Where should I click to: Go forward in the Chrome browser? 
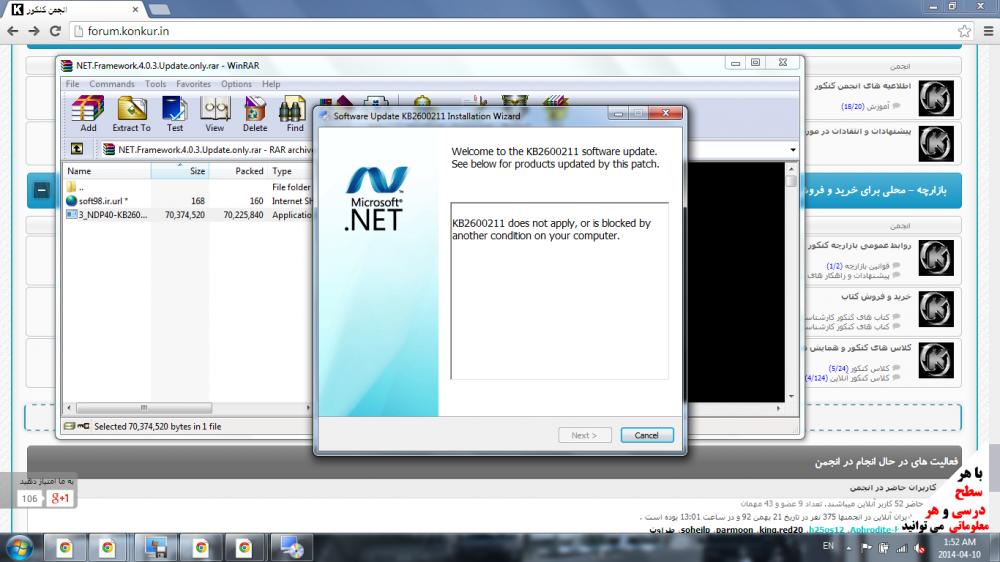click(x=34, y=31)
